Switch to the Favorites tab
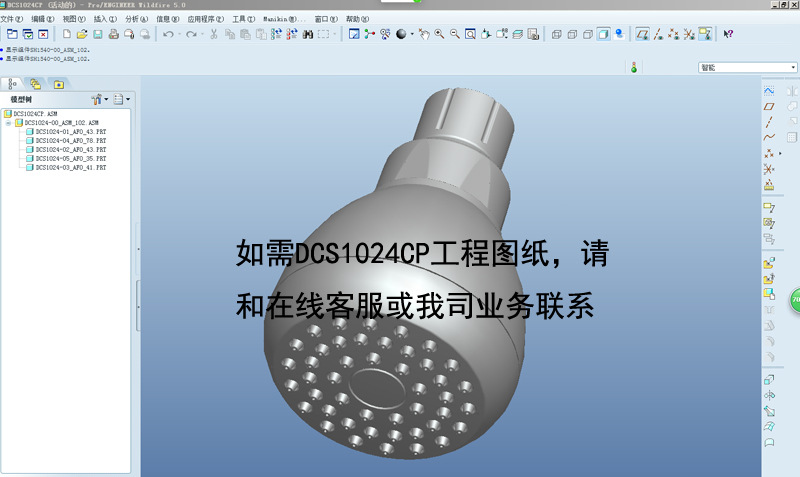Screen dimensions: 800x477 point(59,84)
